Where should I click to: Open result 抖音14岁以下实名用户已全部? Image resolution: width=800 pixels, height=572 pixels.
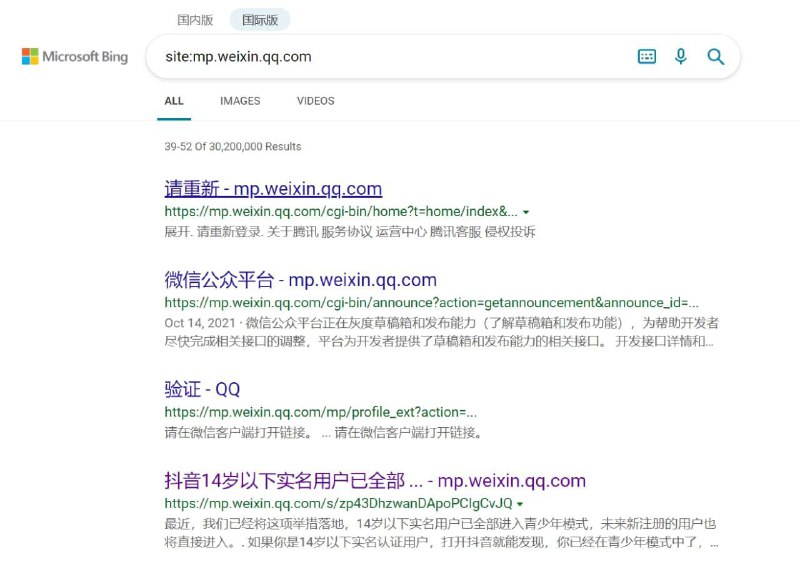coord(375,481)
